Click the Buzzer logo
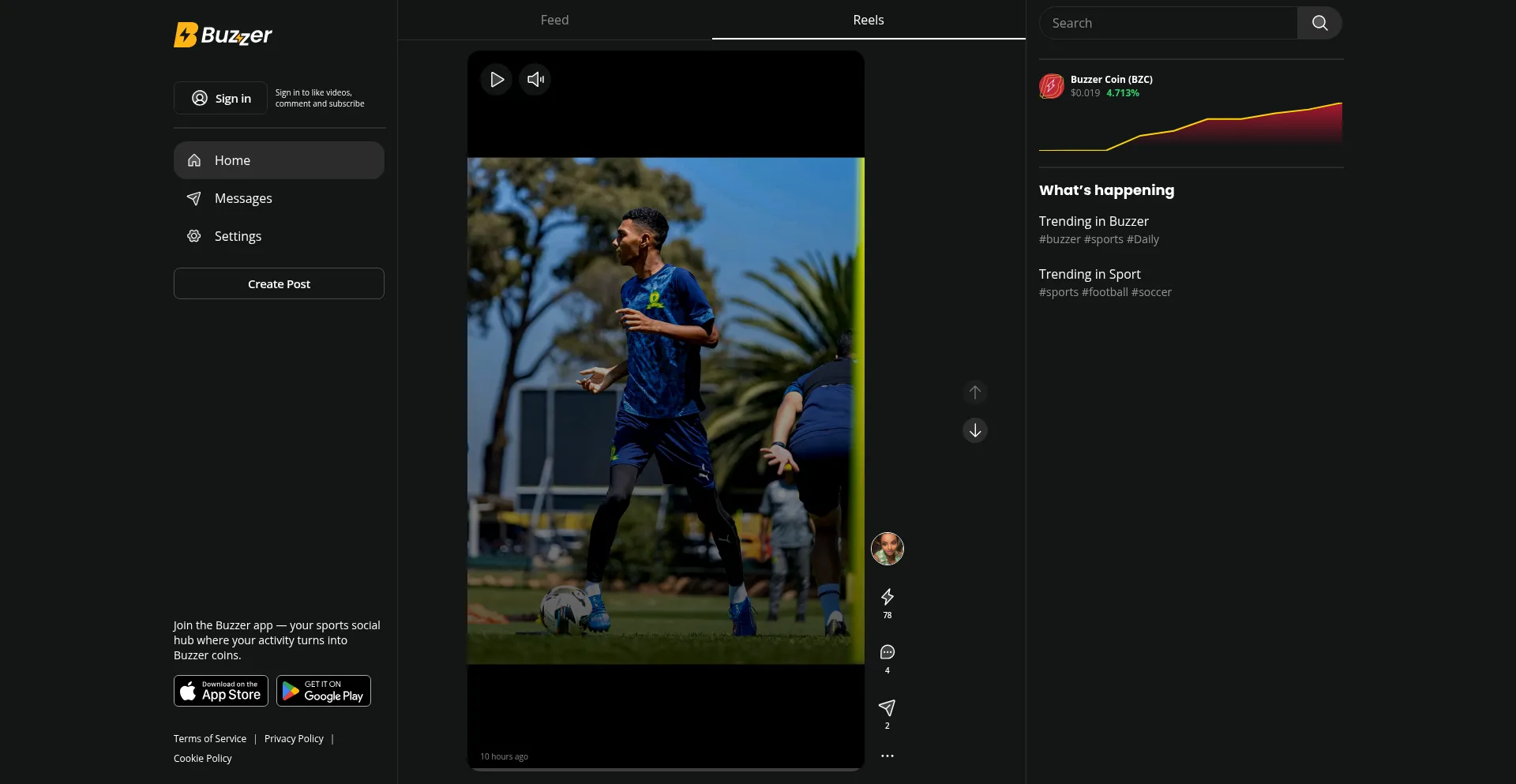This screenshot has width=1516, height=784. 223,35
